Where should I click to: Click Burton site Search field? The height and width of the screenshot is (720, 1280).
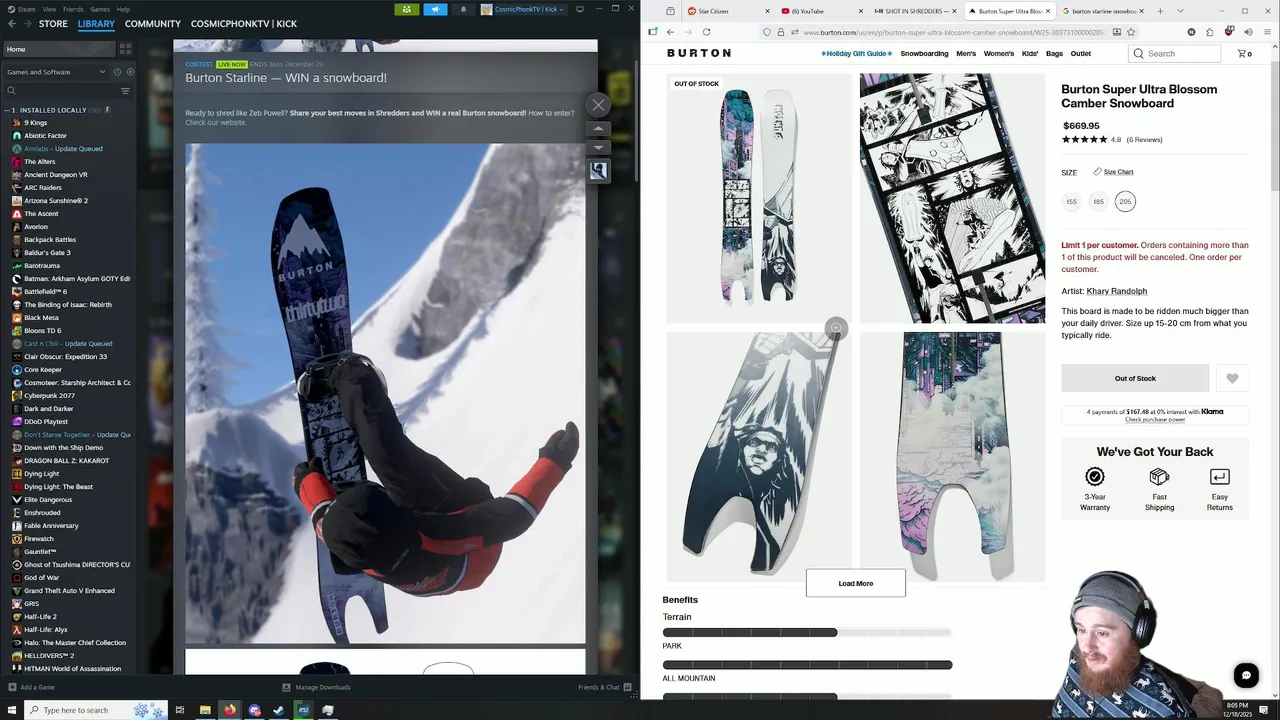[x=1174, y=53]
